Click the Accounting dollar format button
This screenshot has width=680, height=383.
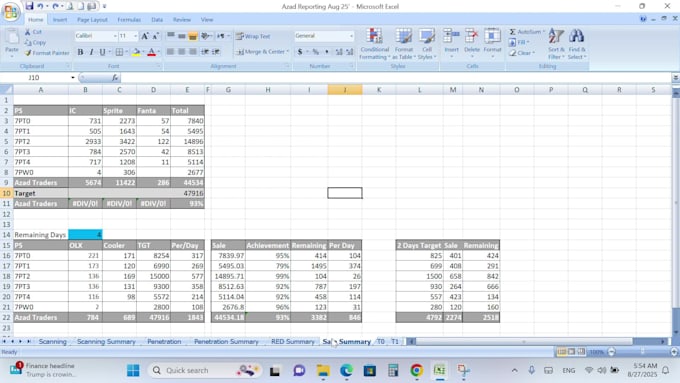point(300,52)
